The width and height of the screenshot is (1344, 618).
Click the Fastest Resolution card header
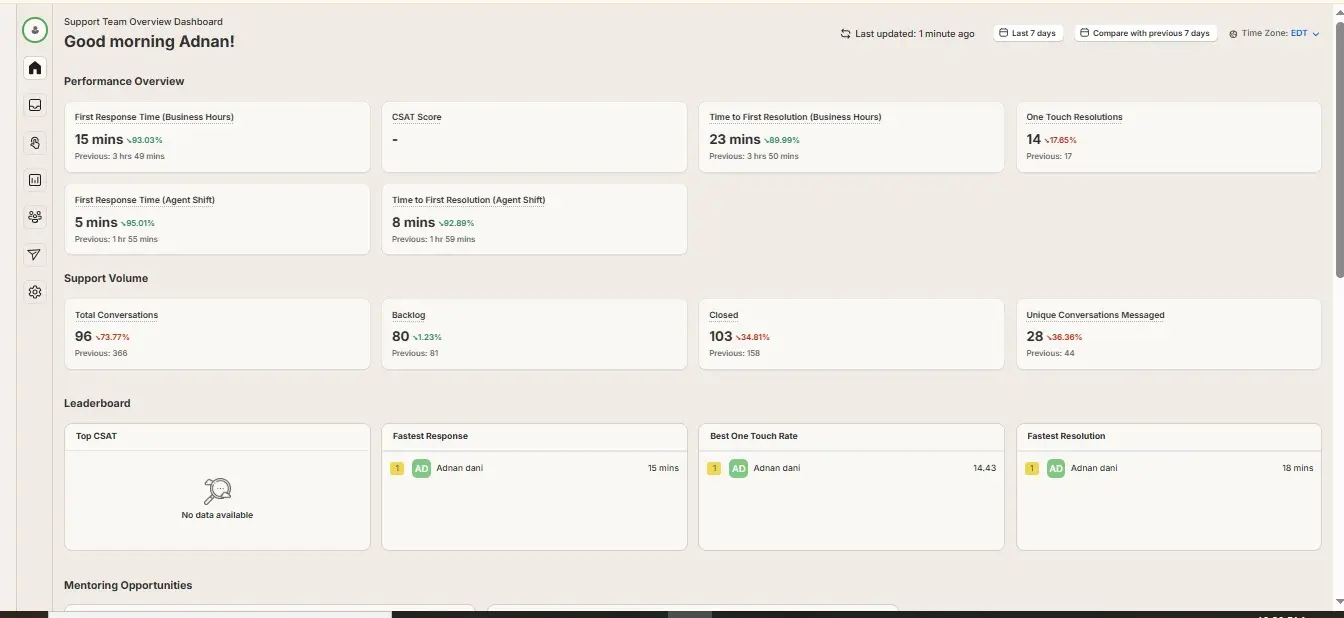1168,437
